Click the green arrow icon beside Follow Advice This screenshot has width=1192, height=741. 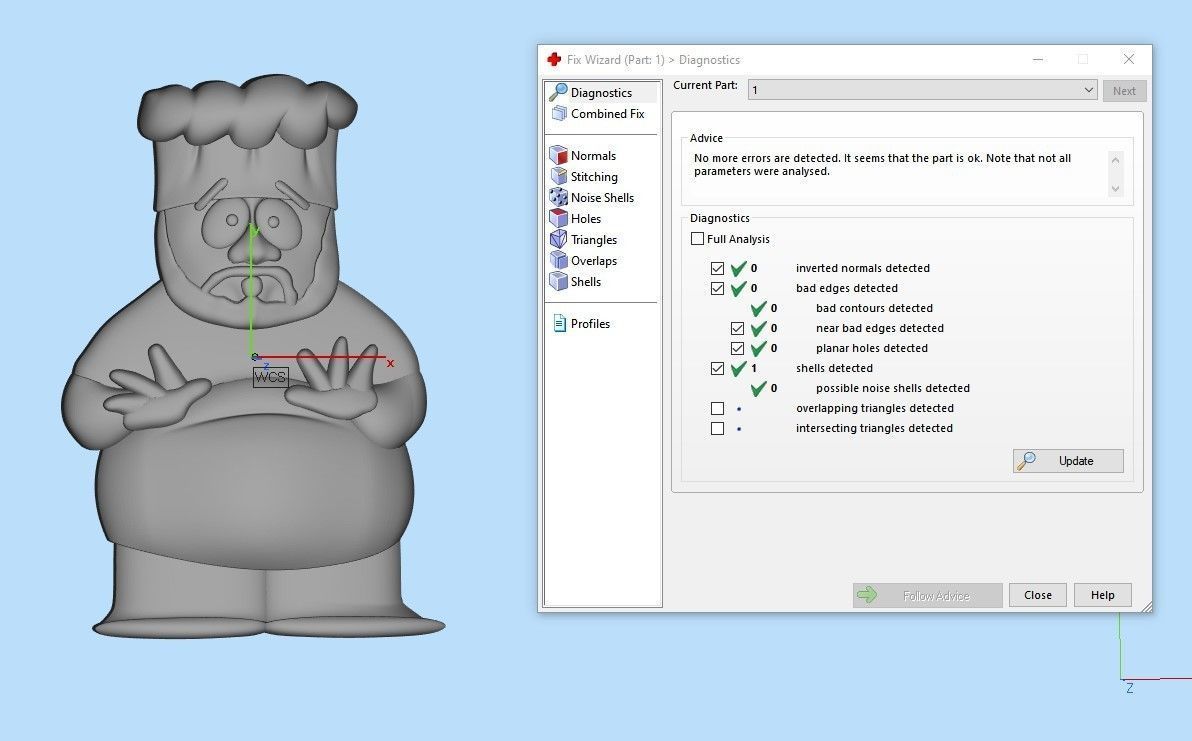tap(867, 595)
